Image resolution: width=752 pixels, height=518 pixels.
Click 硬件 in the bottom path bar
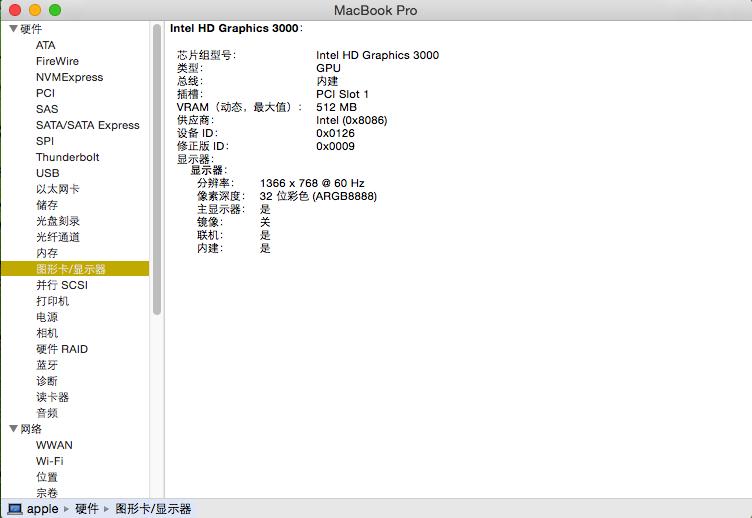[x=87, y=509]
